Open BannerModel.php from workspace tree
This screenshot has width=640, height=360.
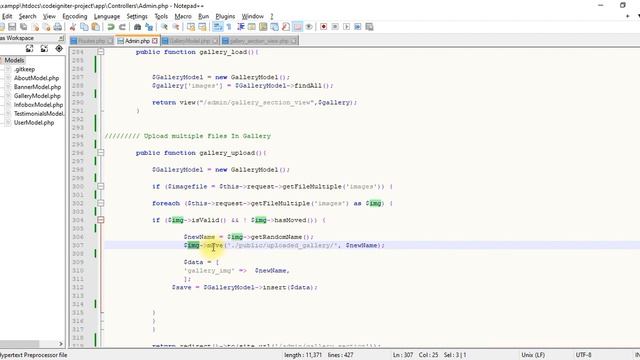coord(37,87)
